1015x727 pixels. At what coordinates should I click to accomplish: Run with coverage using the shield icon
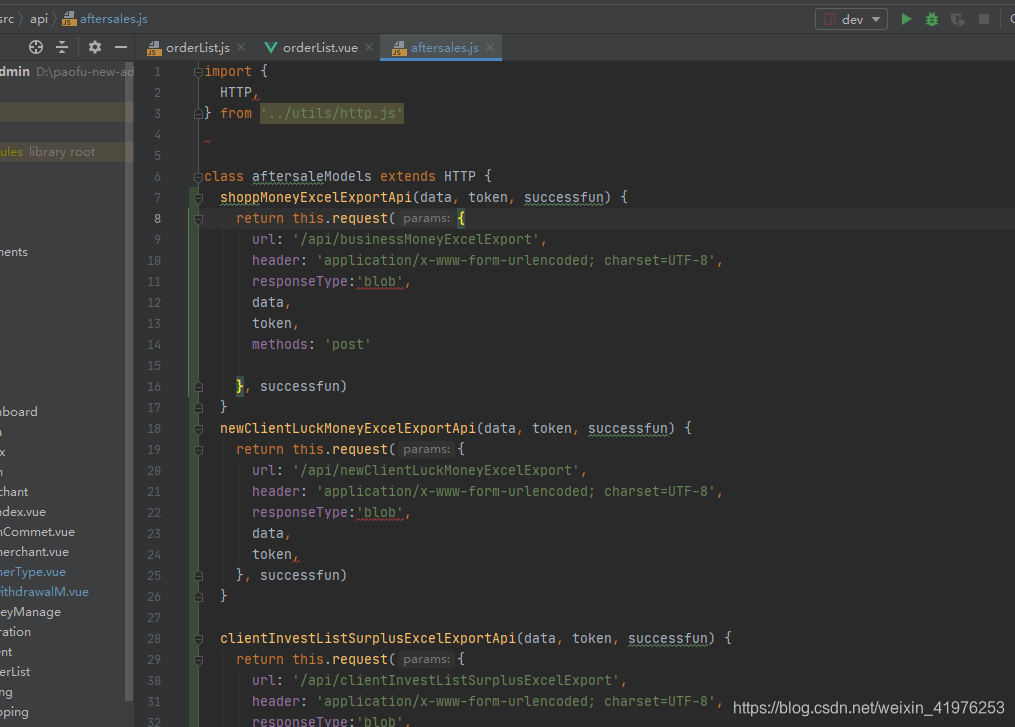957,19
